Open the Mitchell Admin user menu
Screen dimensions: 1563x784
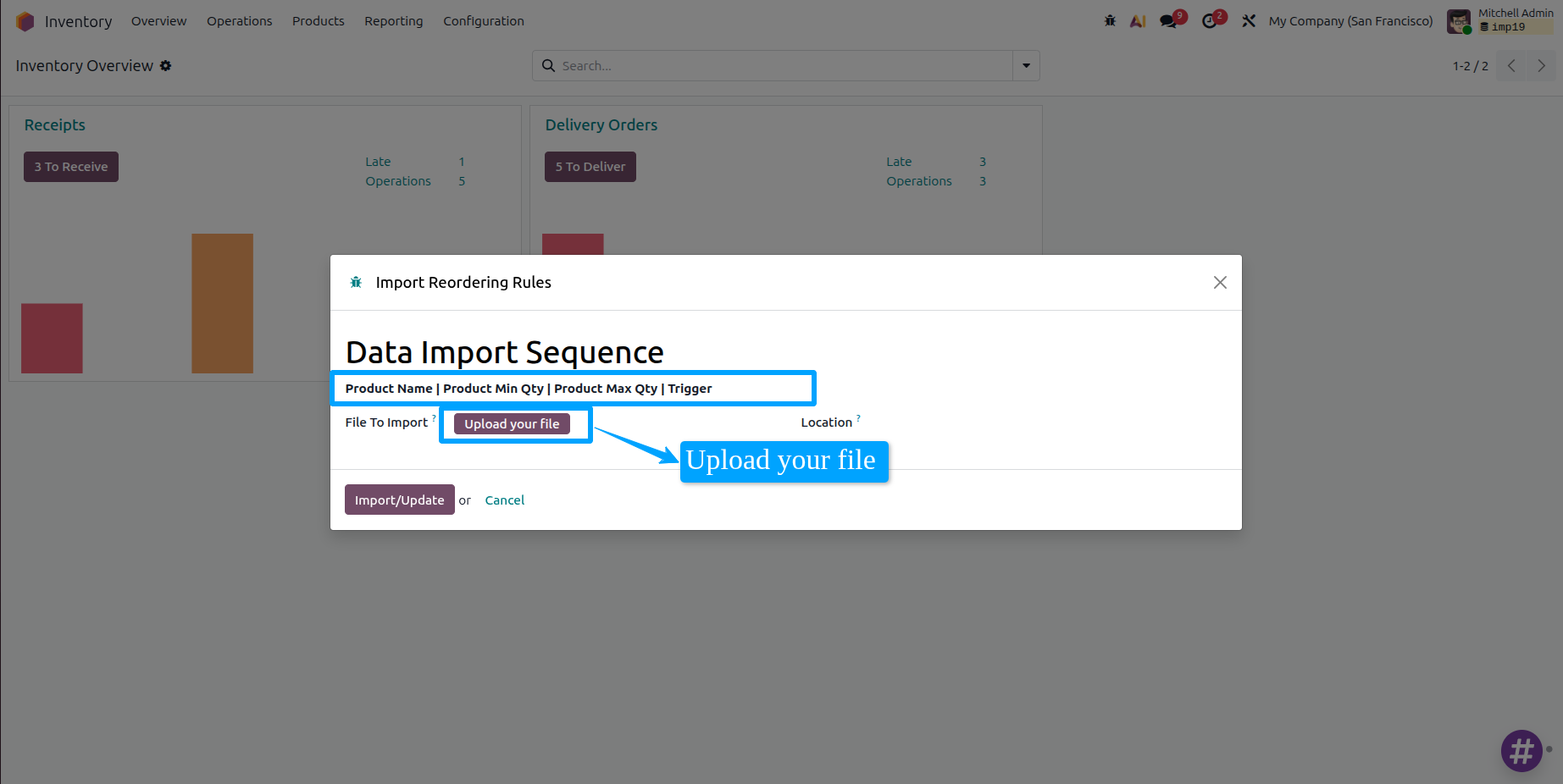[x=1500, y=20]
